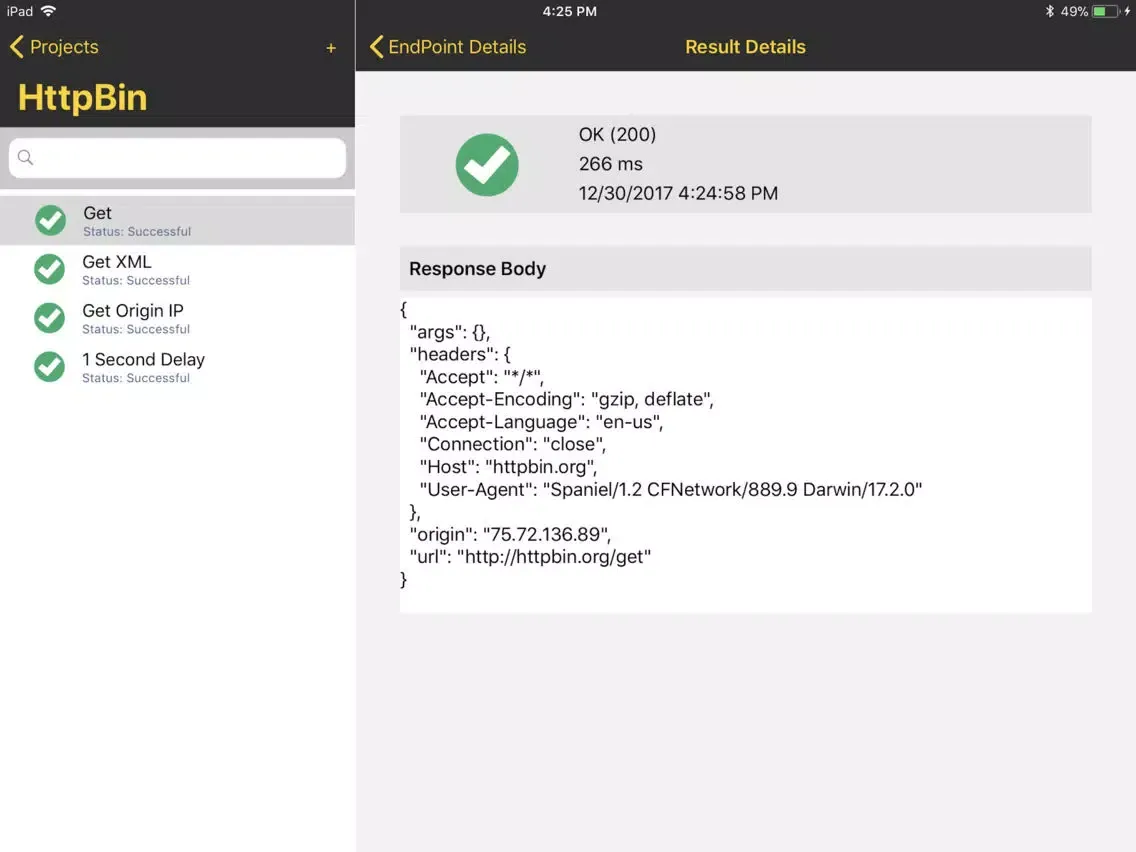
Task: Click the OK (200) status text
Action: pos(617,135)
